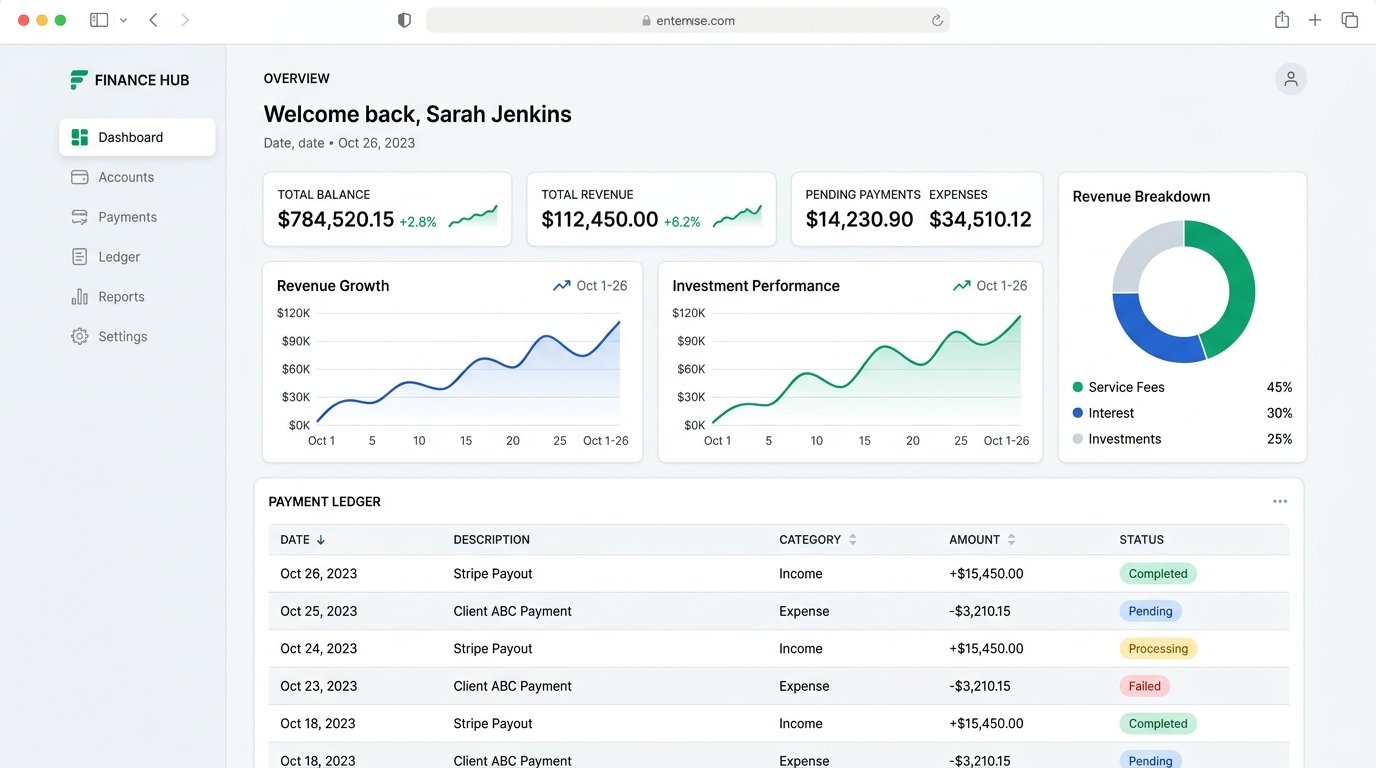Expand the sidebar dropdown chevron in toolbar
The height and width of the screenshot is (768, 1376).
(123, 20)
